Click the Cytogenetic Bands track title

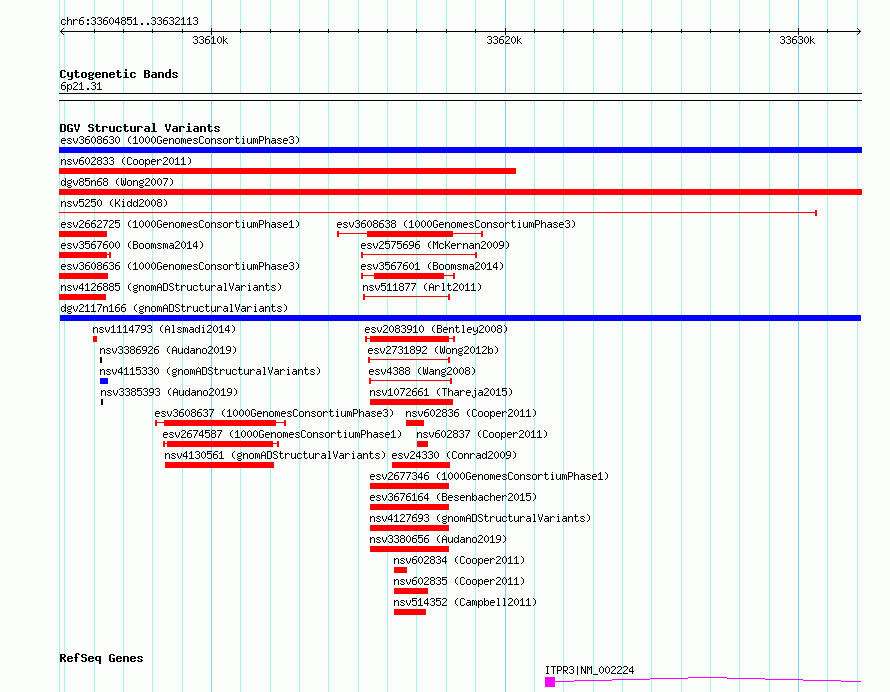(119, 74)
